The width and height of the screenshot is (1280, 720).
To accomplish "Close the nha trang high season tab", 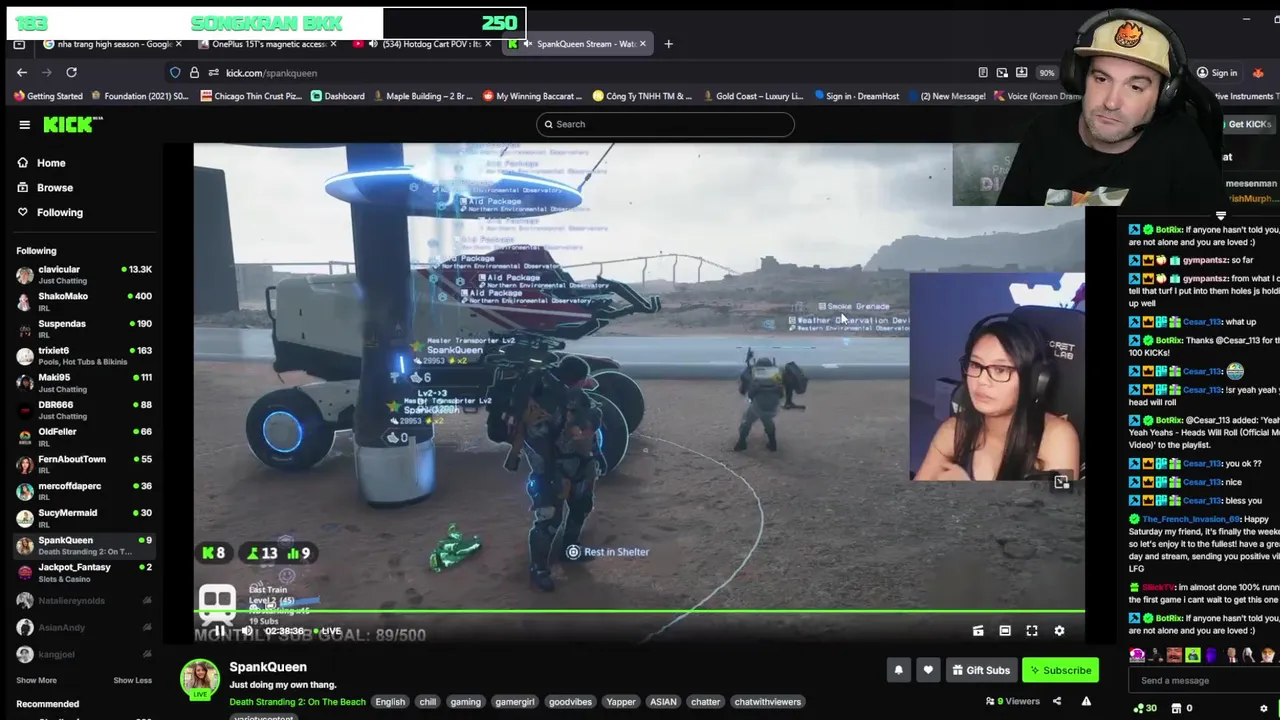I will click(x=179, y=44).
